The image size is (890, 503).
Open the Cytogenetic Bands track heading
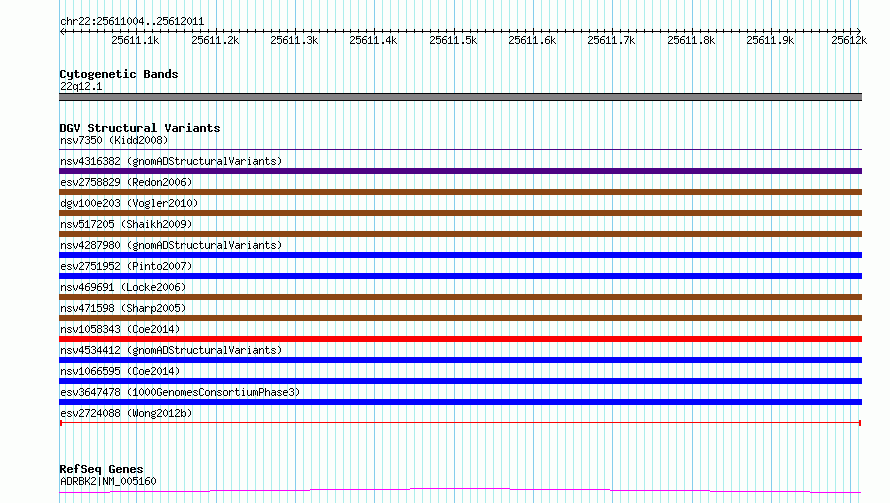pyautogui.click(x=119, y=74)
